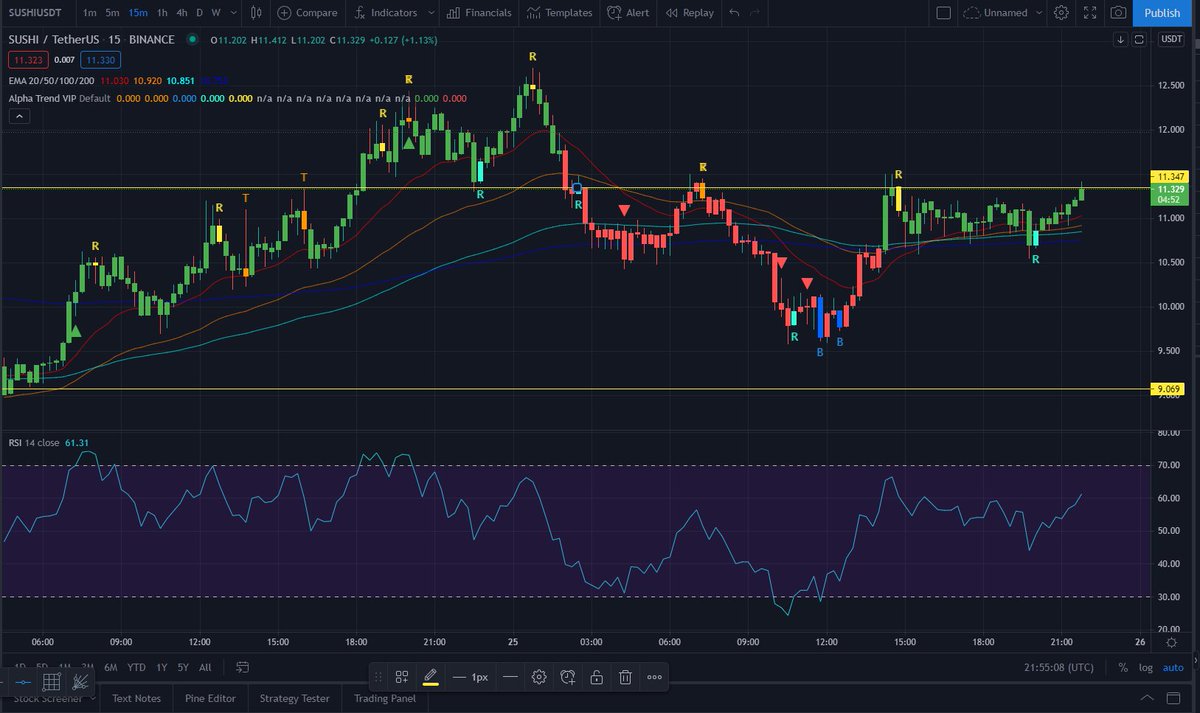Toggle auto scale

(1173, 667)
